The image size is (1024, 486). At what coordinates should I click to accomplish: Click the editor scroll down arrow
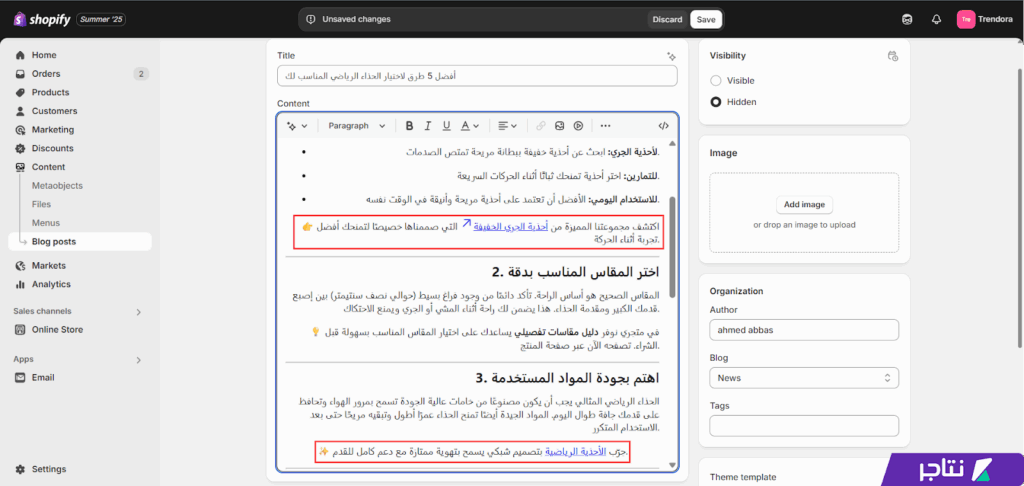673,464
